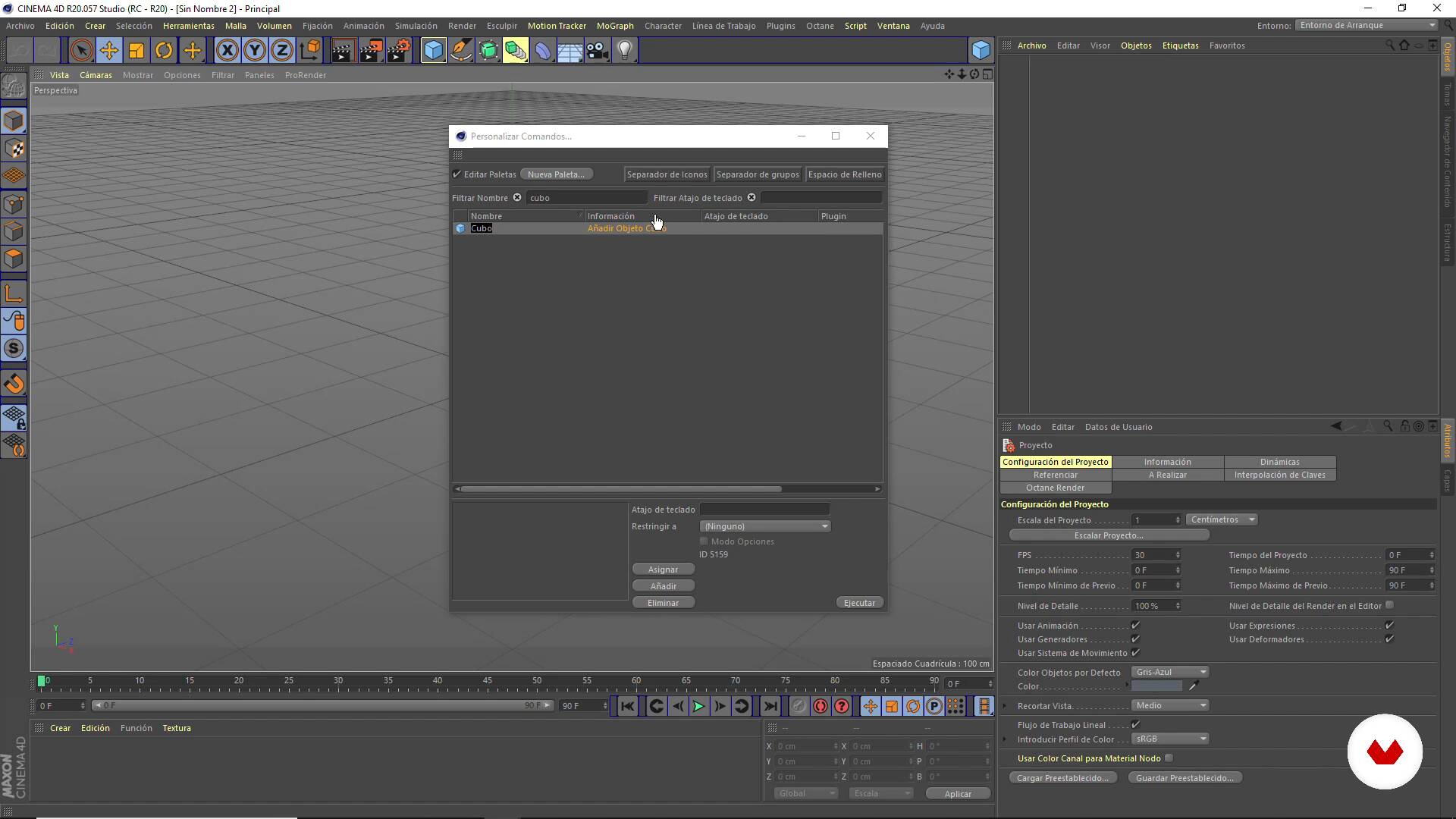The width and height of the screenshot is (1456, 819).
Task: Go to end of animation
Action: (x=770, y=706)
